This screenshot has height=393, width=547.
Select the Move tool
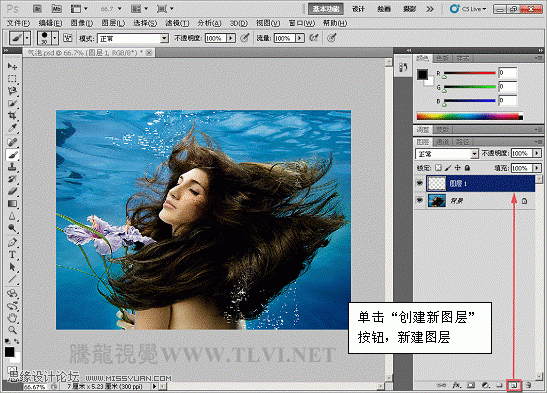click(12, 66)
